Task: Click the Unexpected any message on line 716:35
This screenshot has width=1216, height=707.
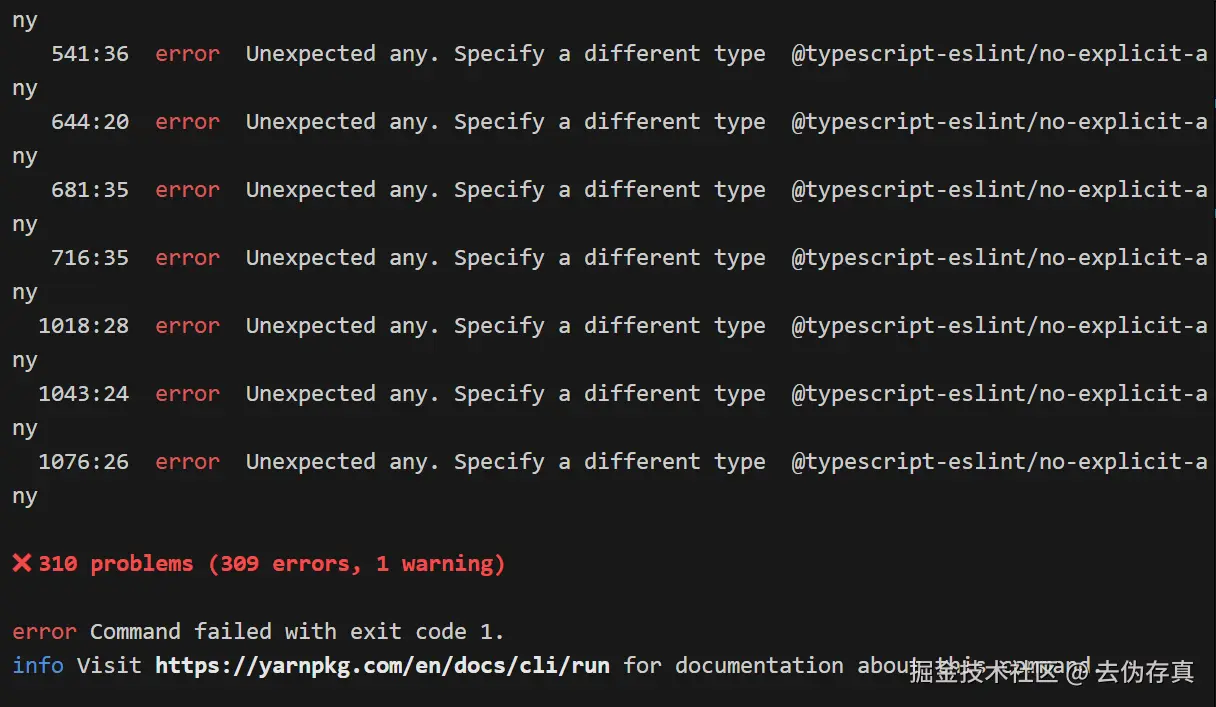Action: (x=505, y=258)
